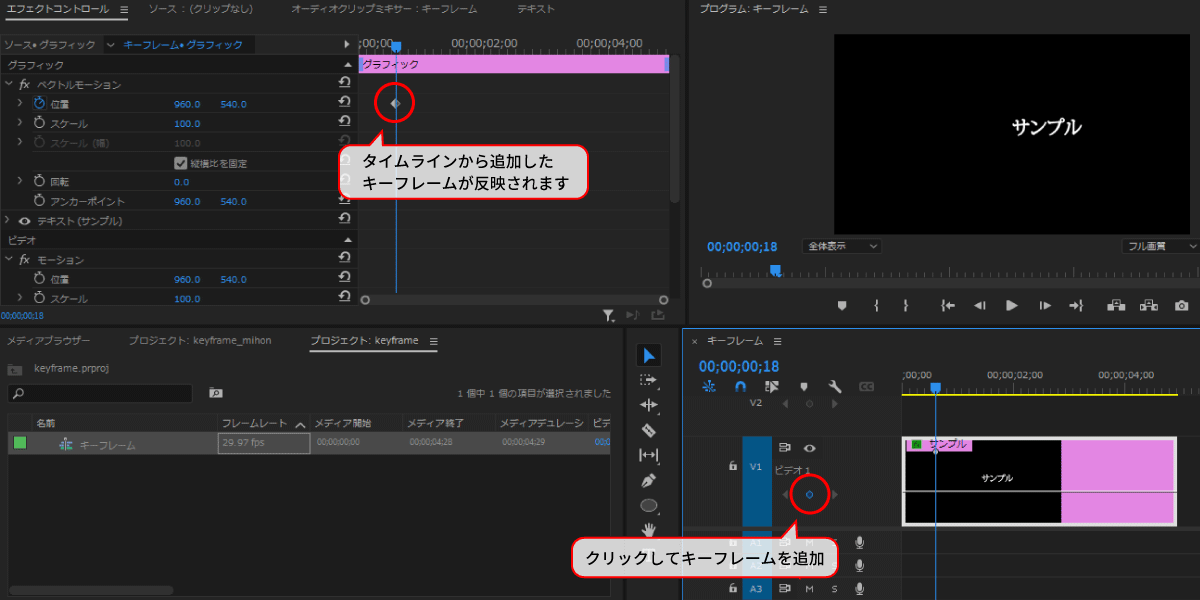This screenshot has height=600, width=1200.
Task: Click the Project panel horizontal scrollbar
Action: tap(90, 590)
